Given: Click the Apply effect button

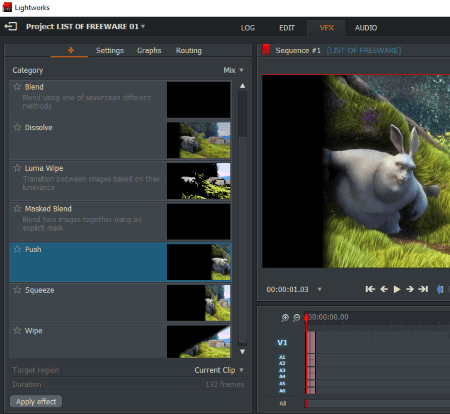Looking at the screenshot, I should [x=36, y=402].
